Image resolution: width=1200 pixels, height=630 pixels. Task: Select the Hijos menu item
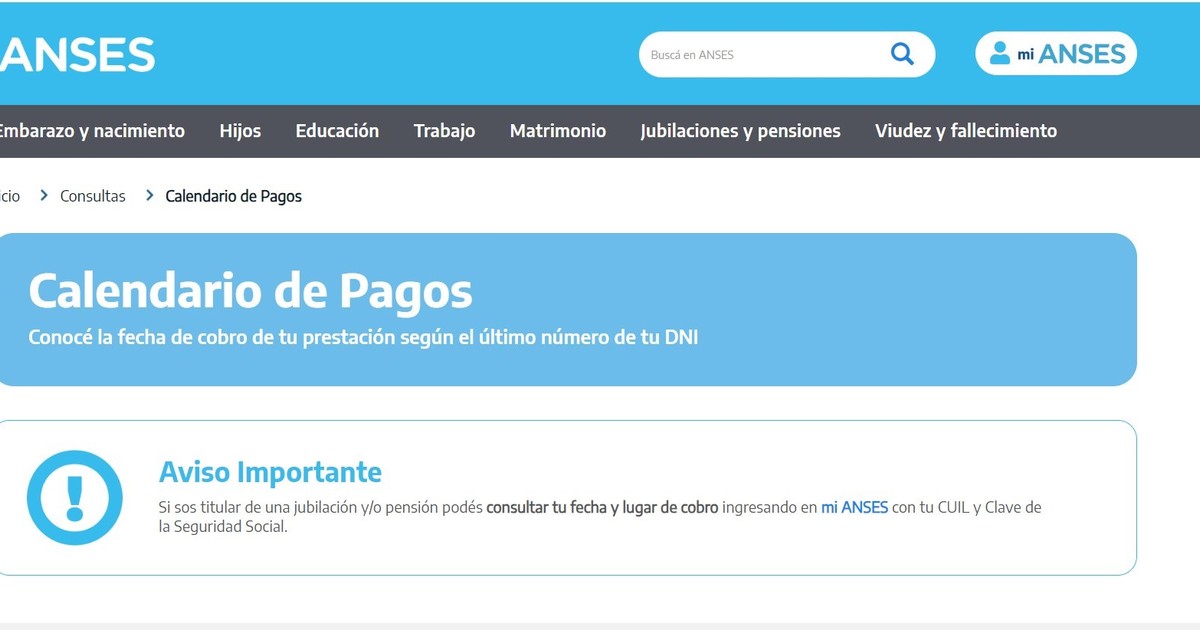[240, 131]
